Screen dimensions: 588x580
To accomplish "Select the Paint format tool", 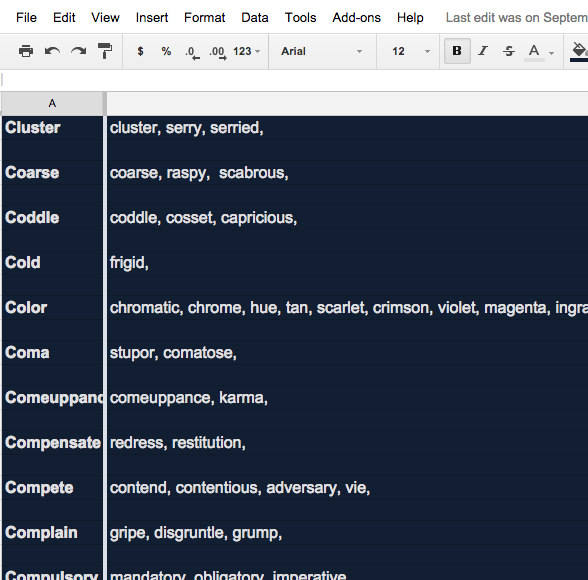I will [x=105, y=51].
